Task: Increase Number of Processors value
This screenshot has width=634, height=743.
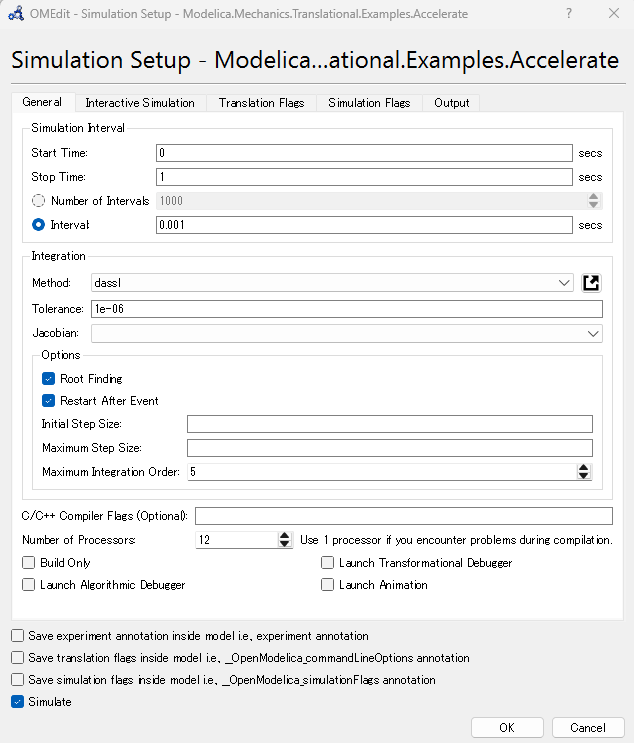Action: click(x=284, y=535)
